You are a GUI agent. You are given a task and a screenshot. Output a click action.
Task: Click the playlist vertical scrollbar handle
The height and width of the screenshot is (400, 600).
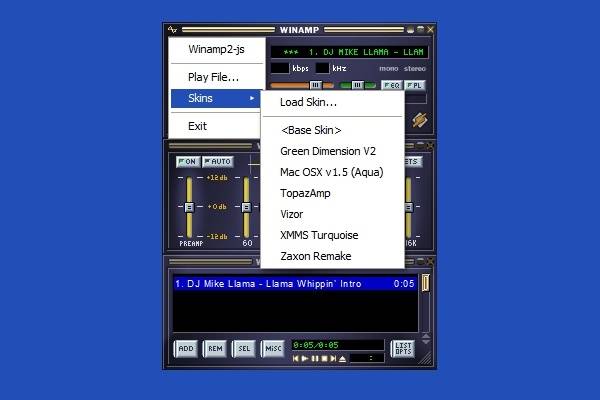pos(426,283)
